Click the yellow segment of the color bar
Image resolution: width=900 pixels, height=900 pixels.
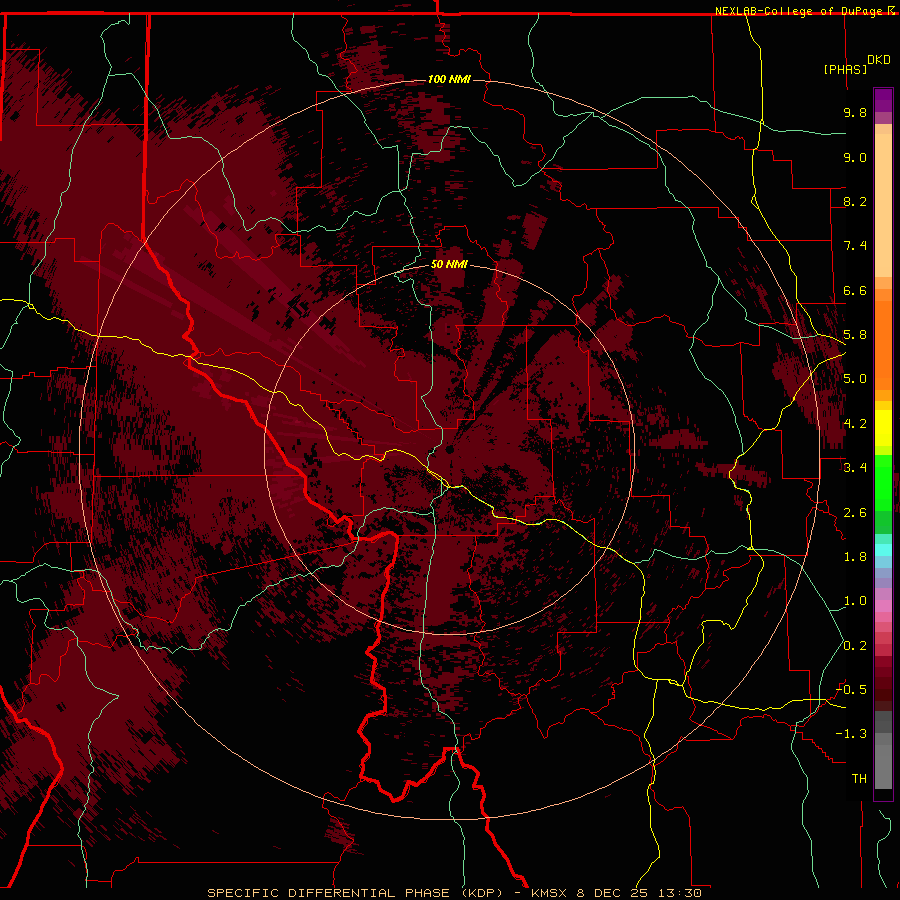[x=883, y=428]
